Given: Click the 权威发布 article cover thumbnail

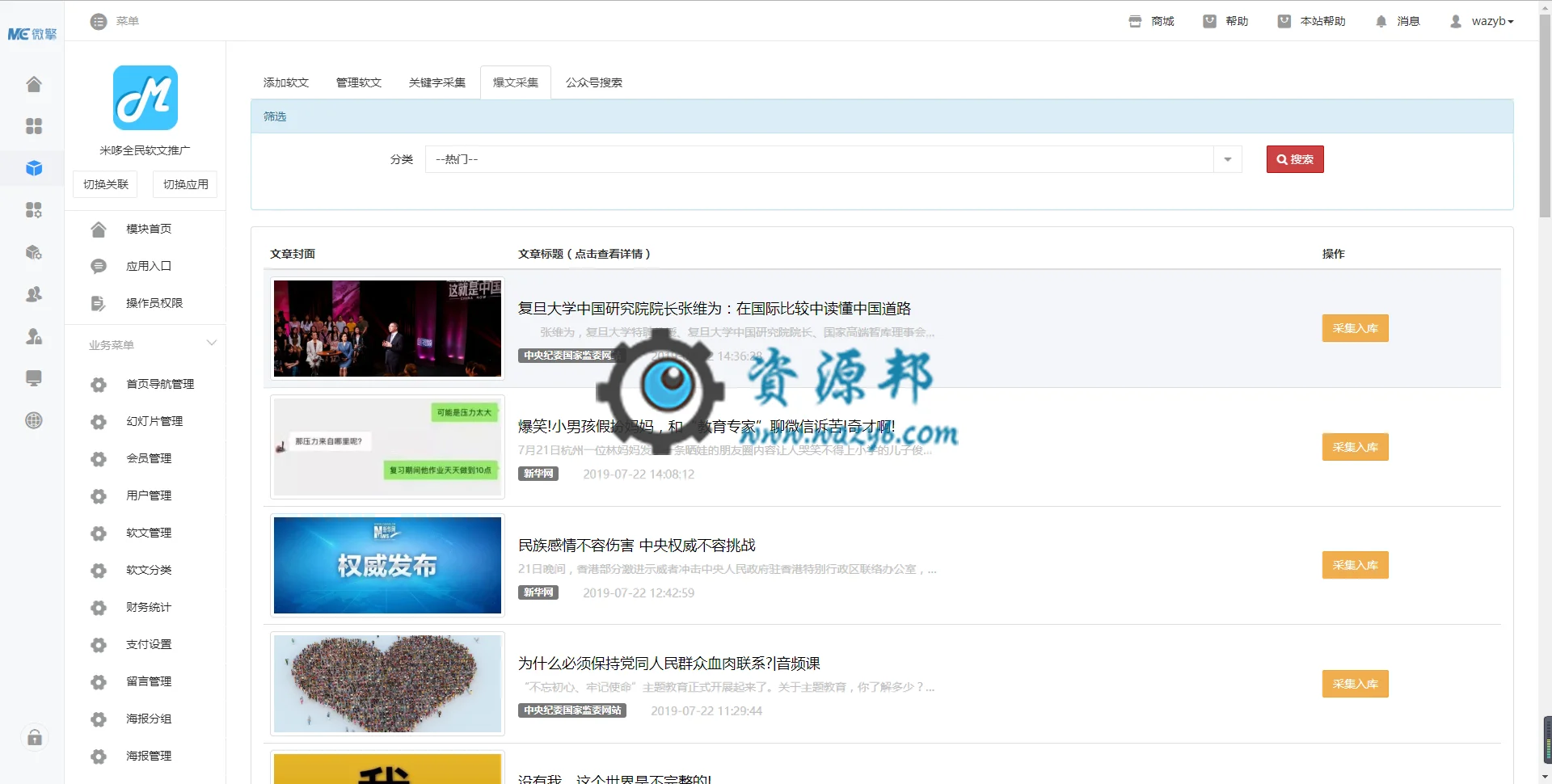Looking at the screenshot, I should (x=387, y=565).
